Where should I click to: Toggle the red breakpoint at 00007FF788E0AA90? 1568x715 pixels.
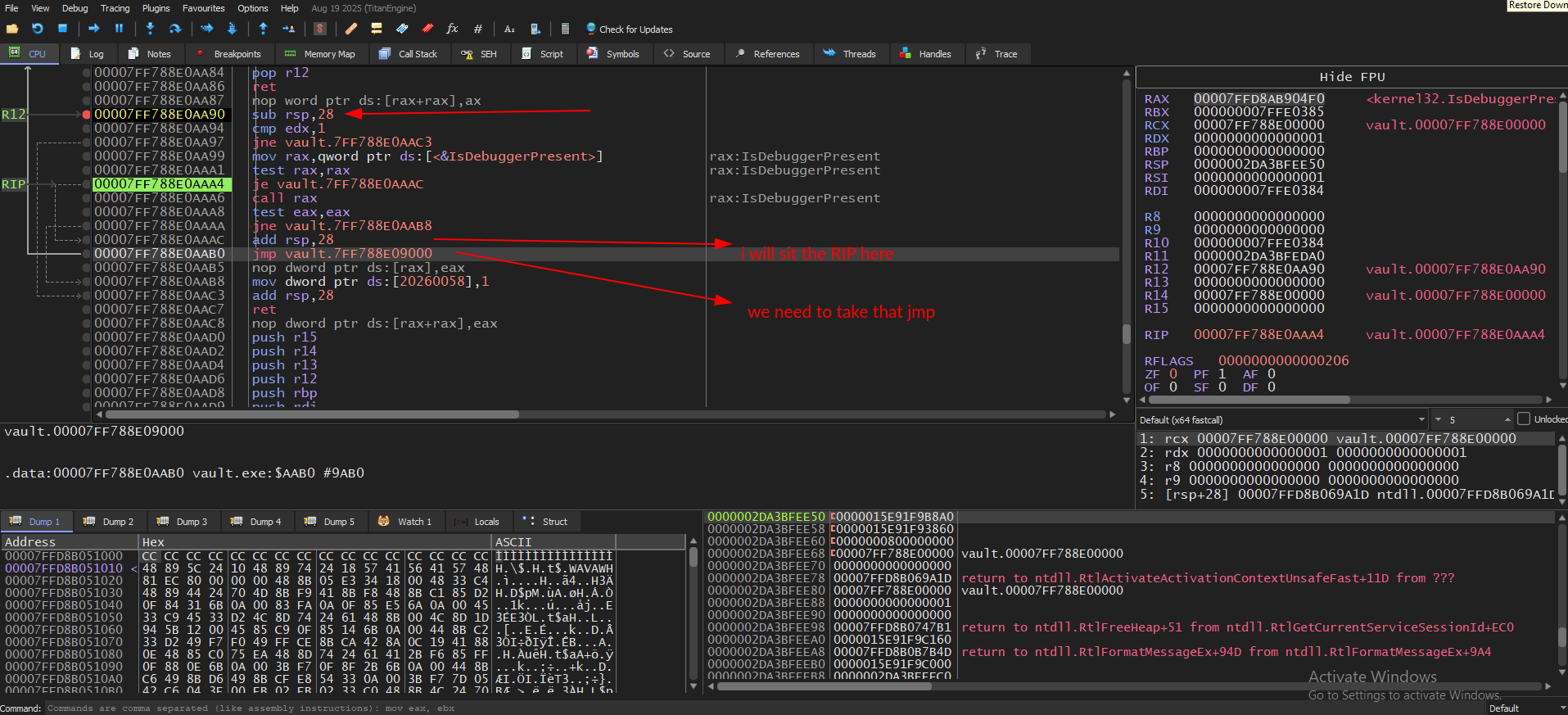click(x=87, y=115)
